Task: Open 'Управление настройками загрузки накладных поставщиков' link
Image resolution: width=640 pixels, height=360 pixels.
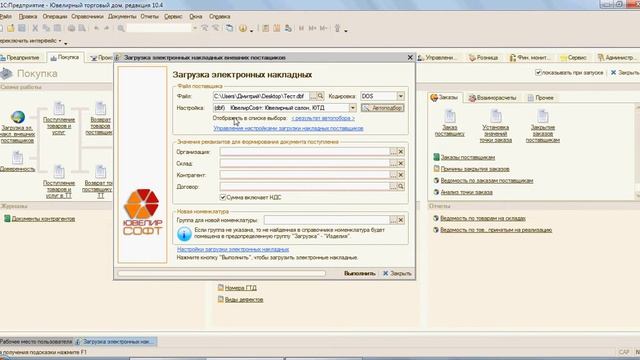Action: [288, 128]
